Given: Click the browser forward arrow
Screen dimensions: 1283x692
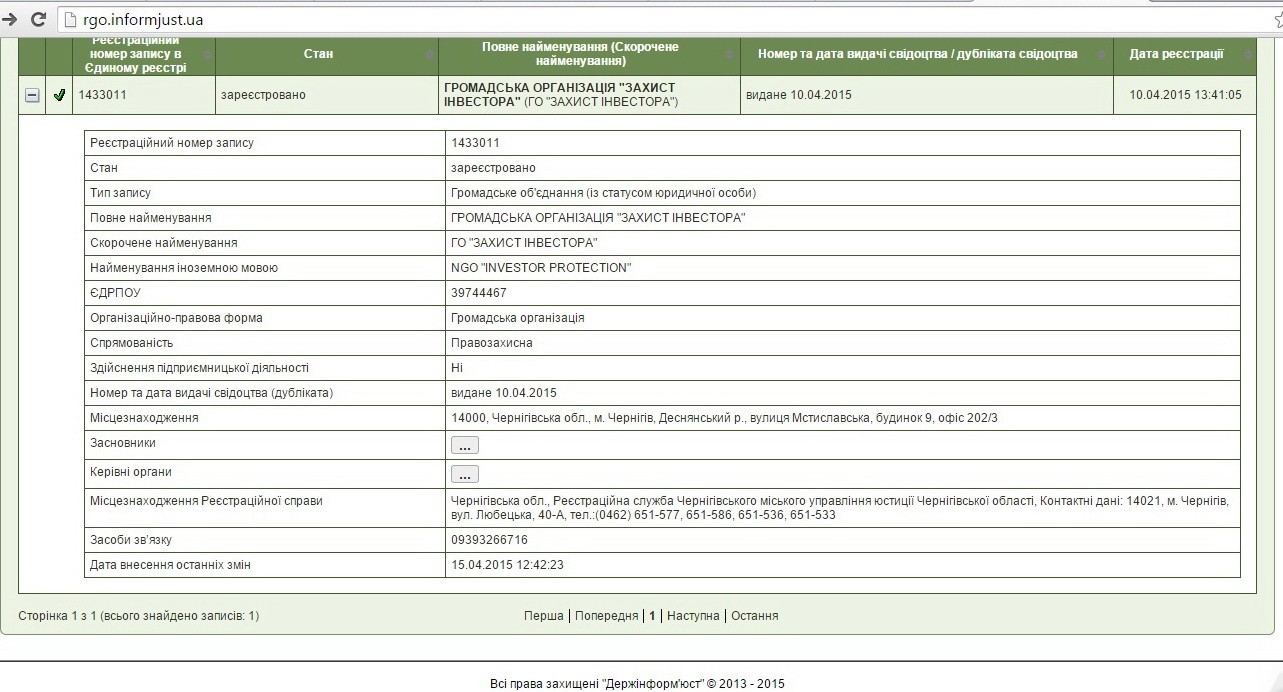Looking at the screenshot, I should (x=9, y=19).
